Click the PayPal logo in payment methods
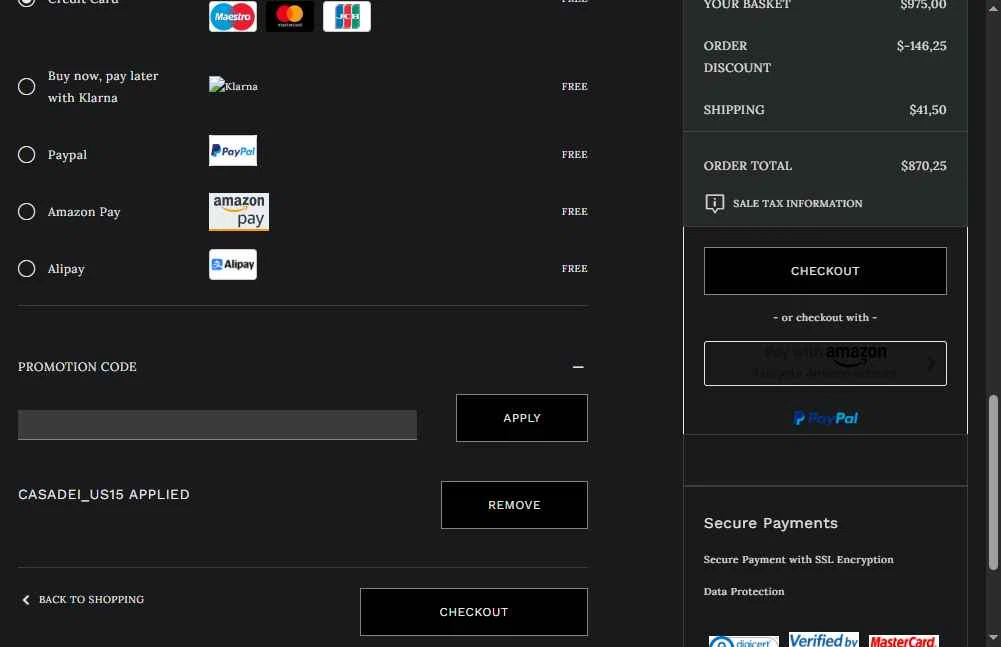Viewport: 1001px width, 647px height. pyautogui.click(x=233, y=150)
